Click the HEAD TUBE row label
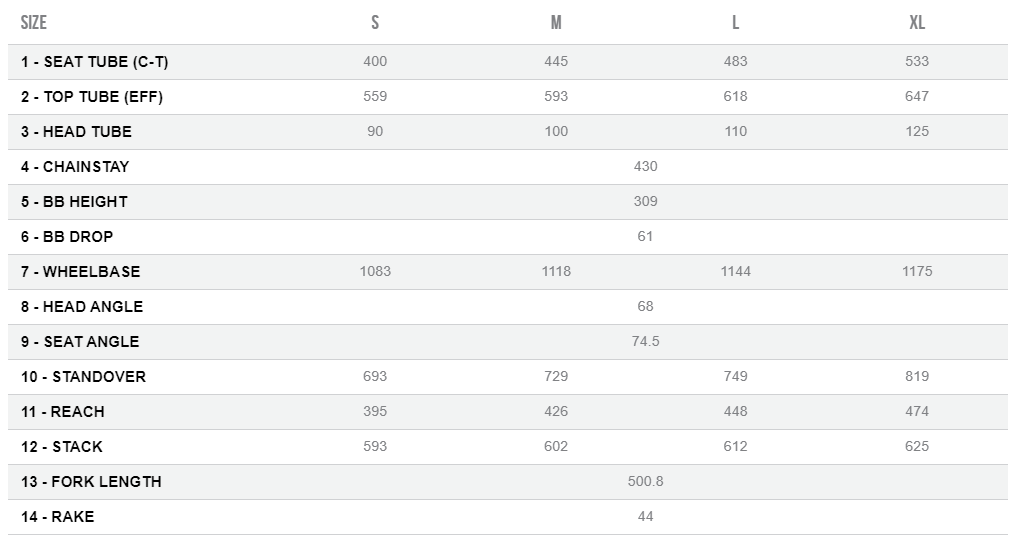 (x=76, y=132)
